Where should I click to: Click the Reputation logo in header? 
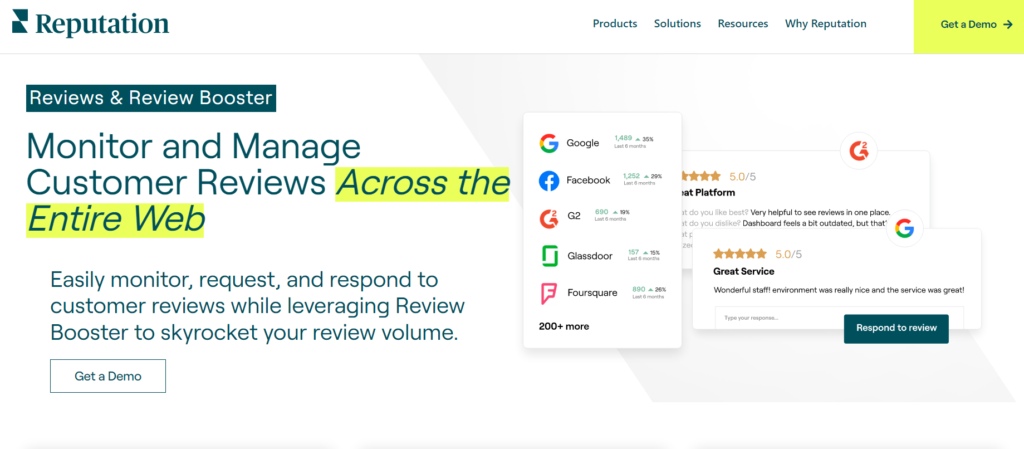[x=90, y=24]
